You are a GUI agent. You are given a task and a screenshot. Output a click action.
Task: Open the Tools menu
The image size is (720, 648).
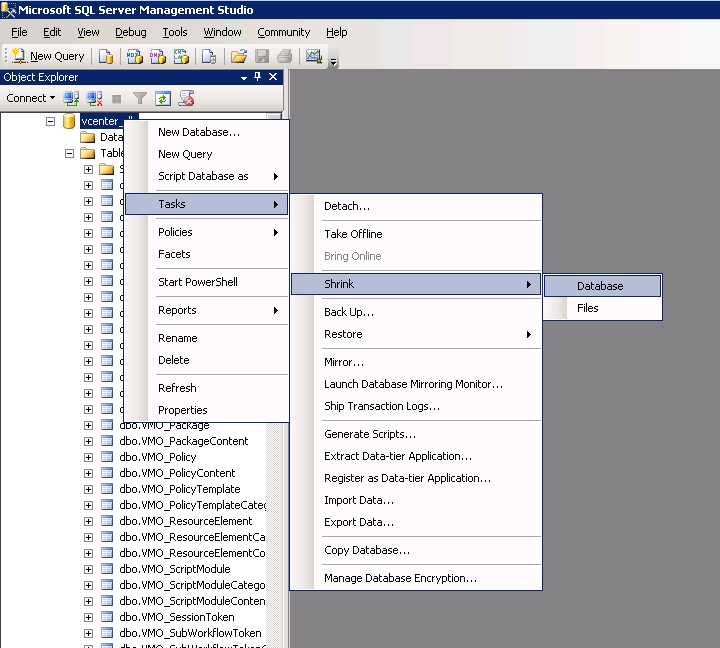coord(175,32)
